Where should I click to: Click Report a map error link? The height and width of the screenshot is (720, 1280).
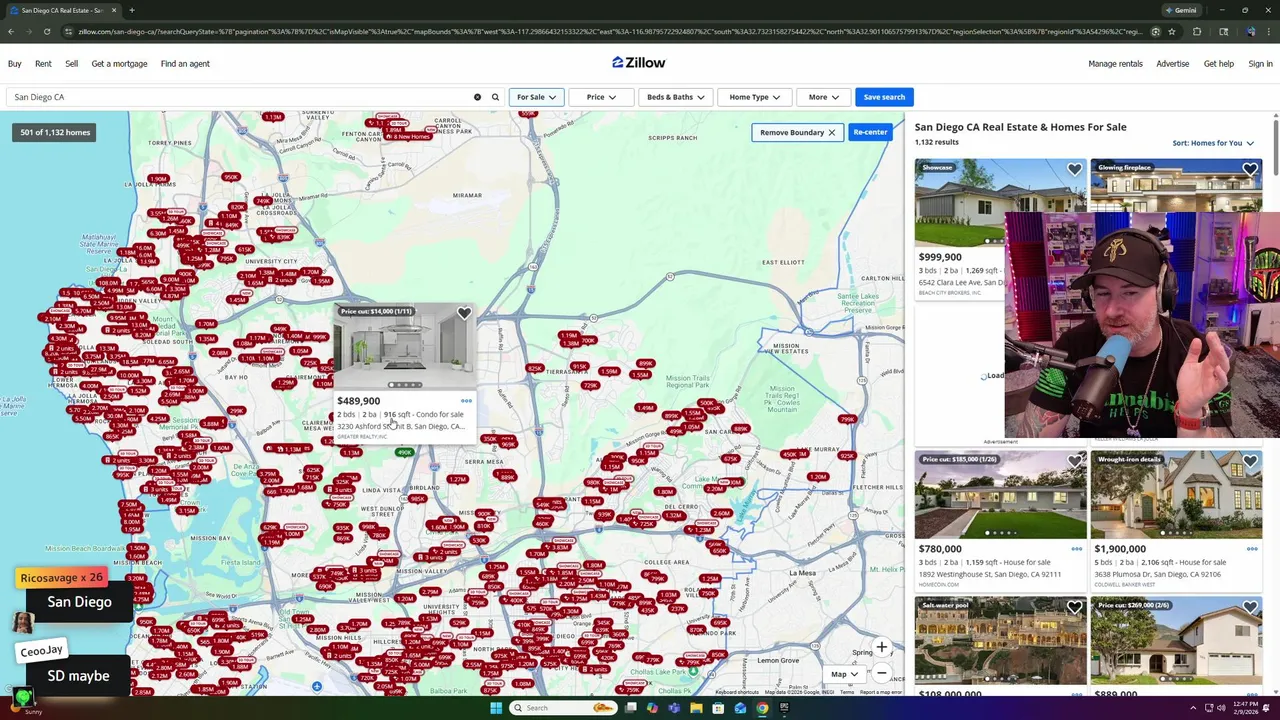pos(881,692)
